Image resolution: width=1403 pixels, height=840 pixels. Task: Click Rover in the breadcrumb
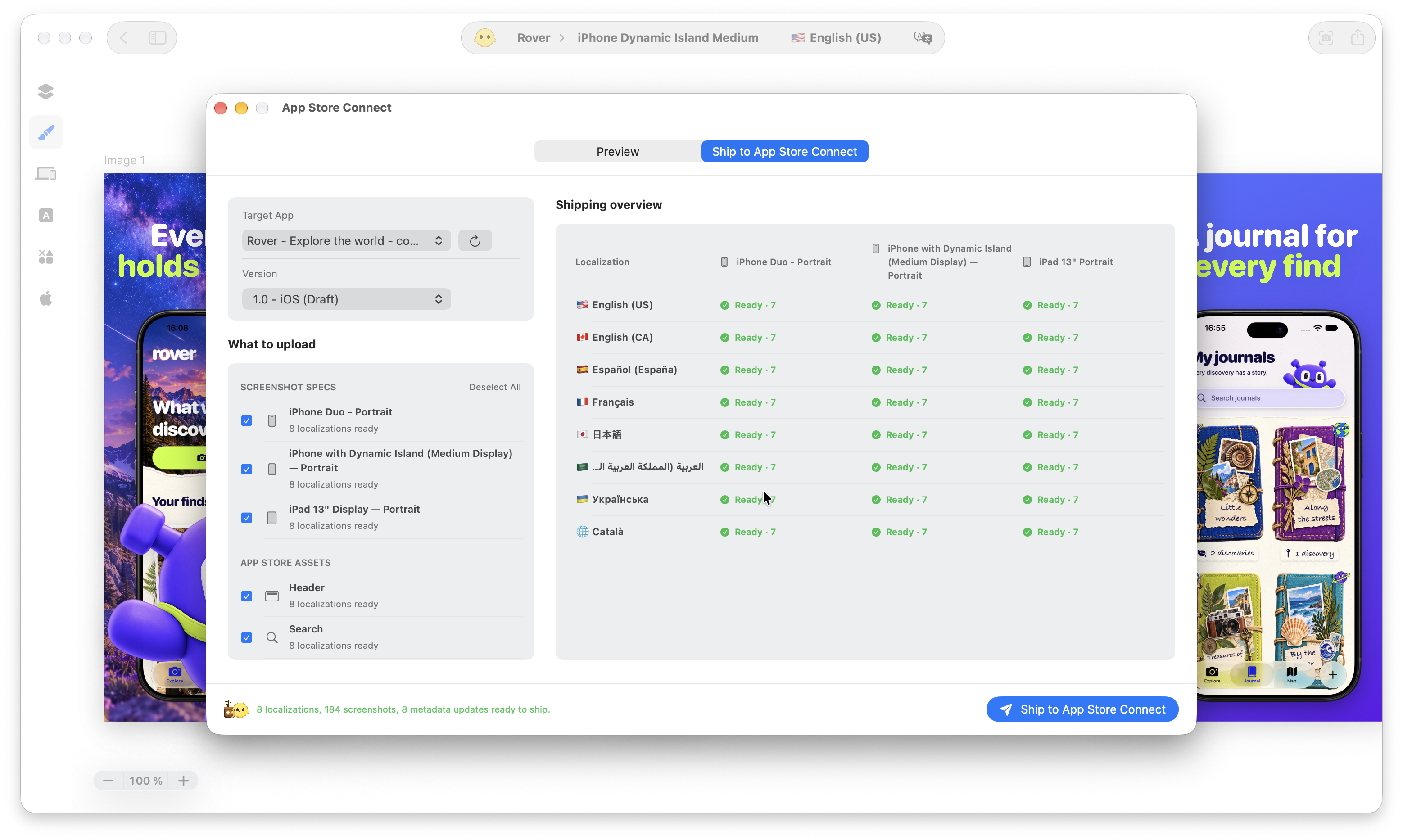pos(534,38)
